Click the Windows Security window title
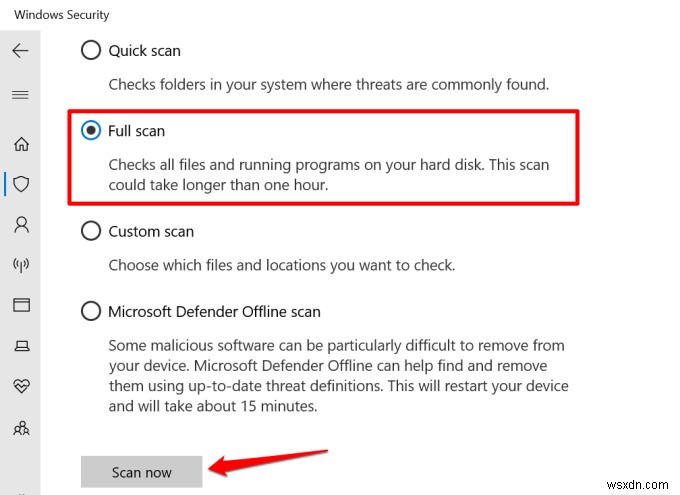Image resolution: width=680 pixels, height=495 pixels. point(62,15)
